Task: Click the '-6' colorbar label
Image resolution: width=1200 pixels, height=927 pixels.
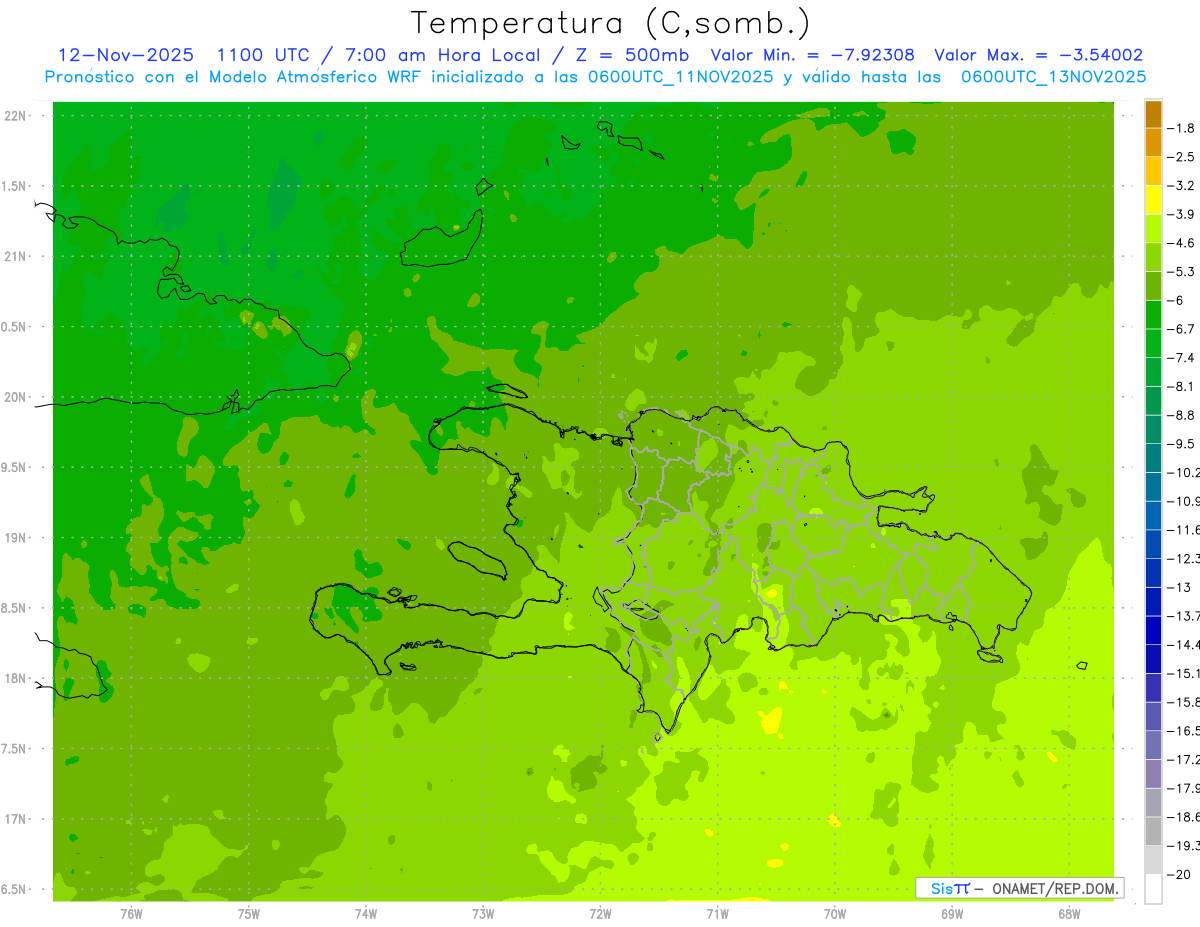Action: (1176, 300)
